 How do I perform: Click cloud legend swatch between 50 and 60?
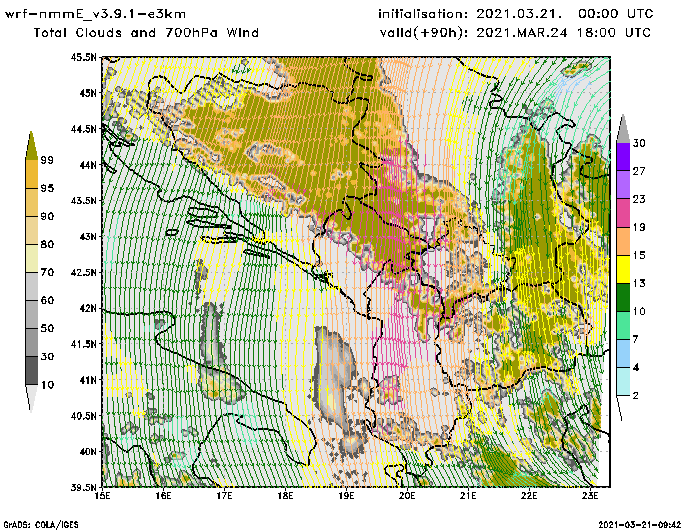32,315
